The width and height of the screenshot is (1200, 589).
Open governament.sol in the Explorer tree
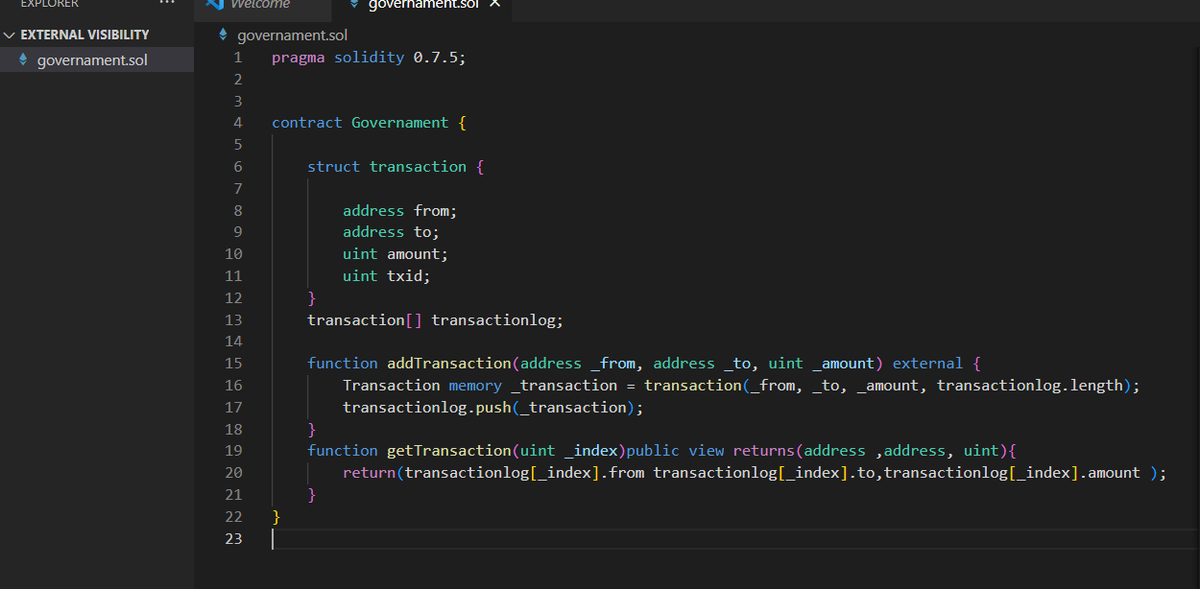tap(92, 60)
